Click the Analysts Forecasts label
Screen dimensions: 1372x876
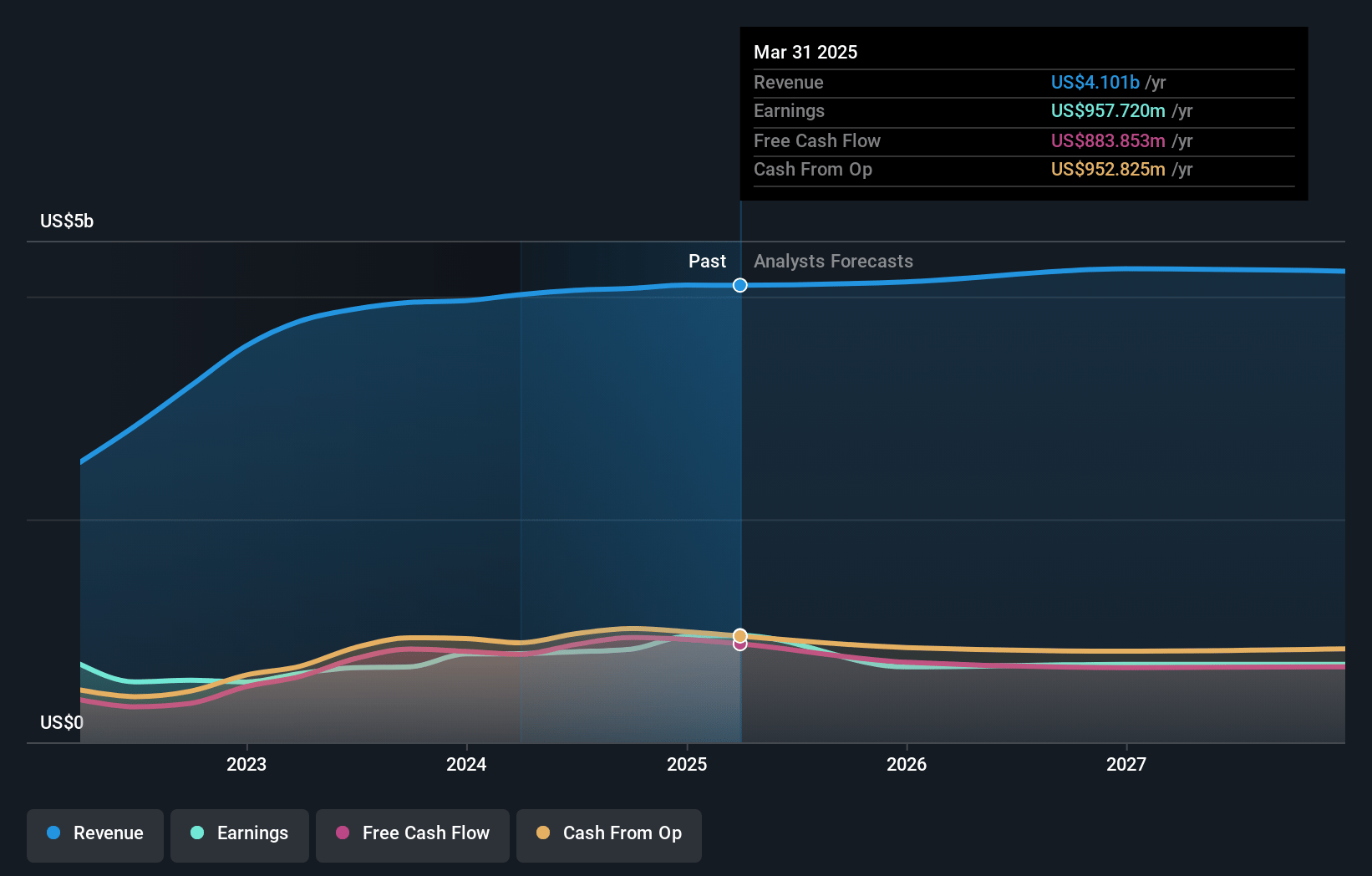[833, 261]
